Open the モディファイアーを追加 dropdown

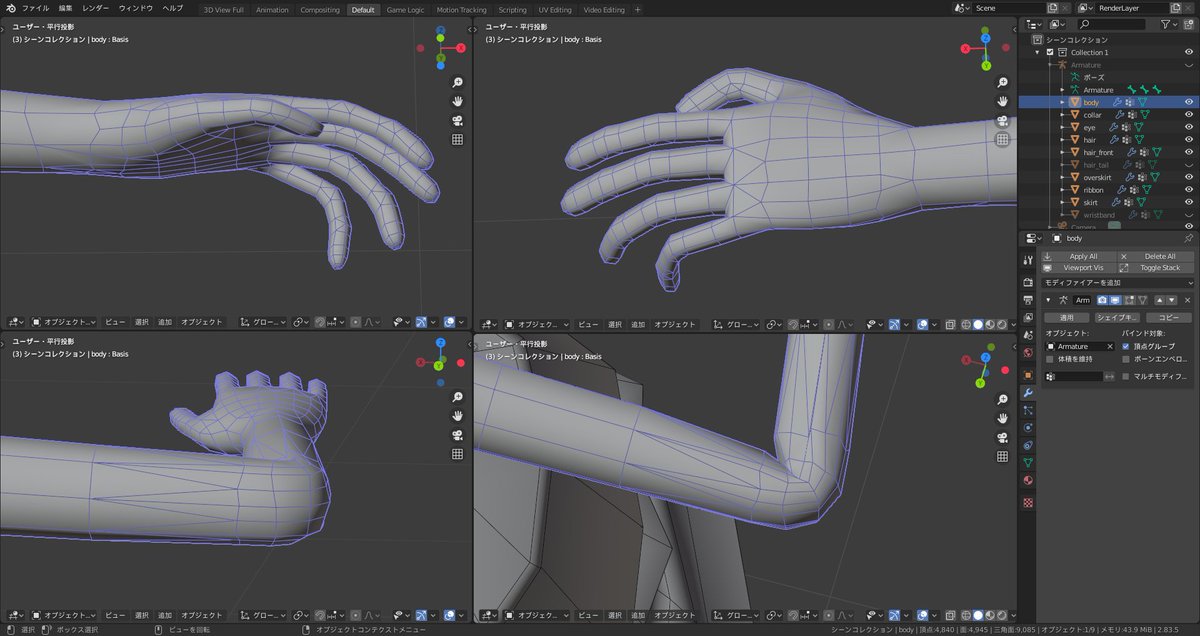tap(1117, 283)
